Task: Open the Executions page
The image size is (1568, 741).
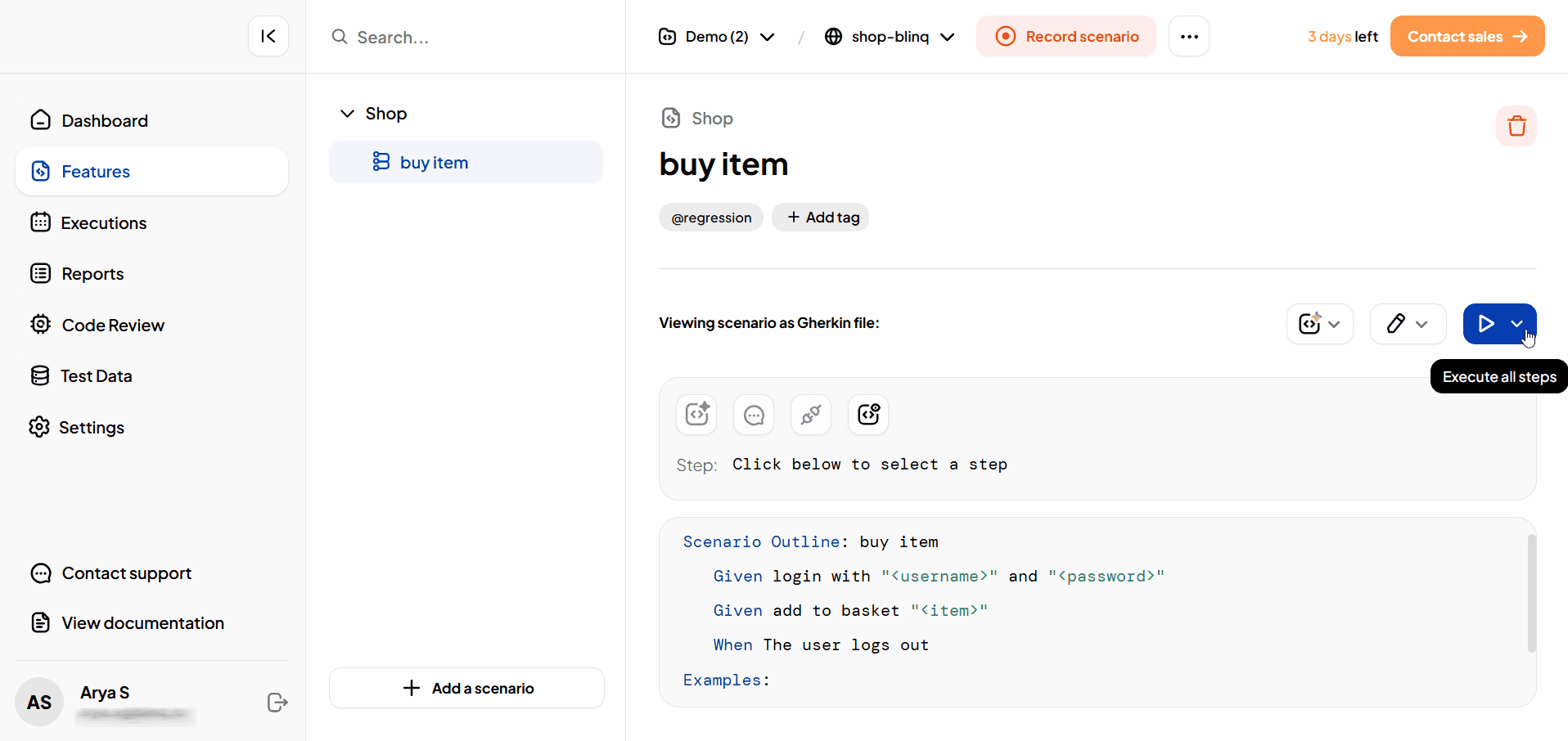Action: click(x=104, y=223)
